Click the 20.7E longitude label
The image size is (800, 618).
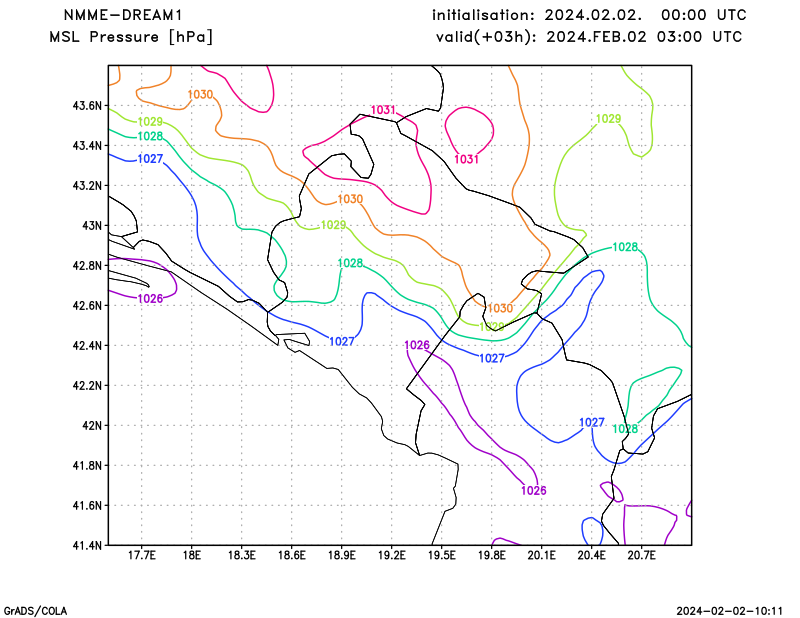click(x=642, y=555)
